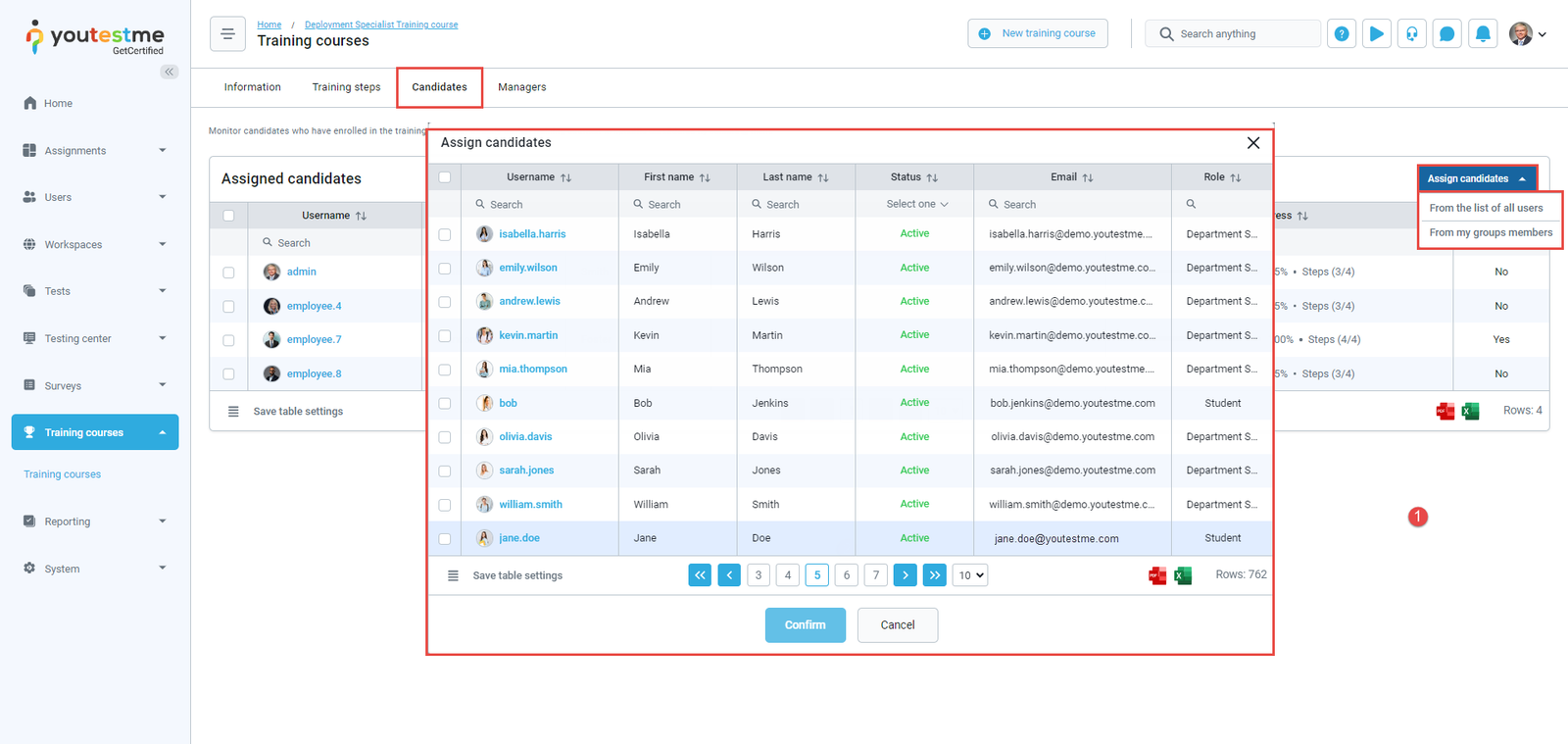Select the jane.doe row checkbox
Screen dimensions: 1568x744
(445, 539)
